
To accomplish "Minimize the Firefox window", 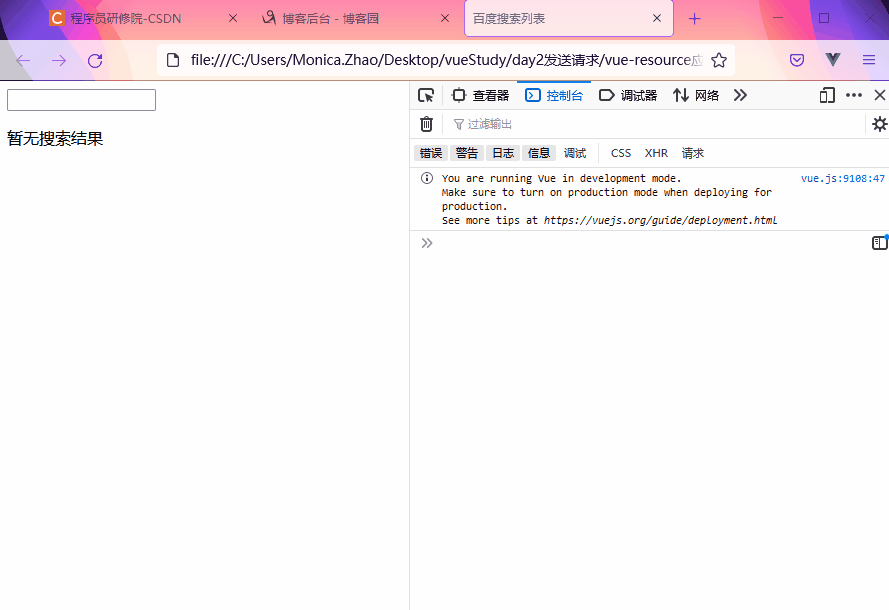I will [x=778, y=19].
